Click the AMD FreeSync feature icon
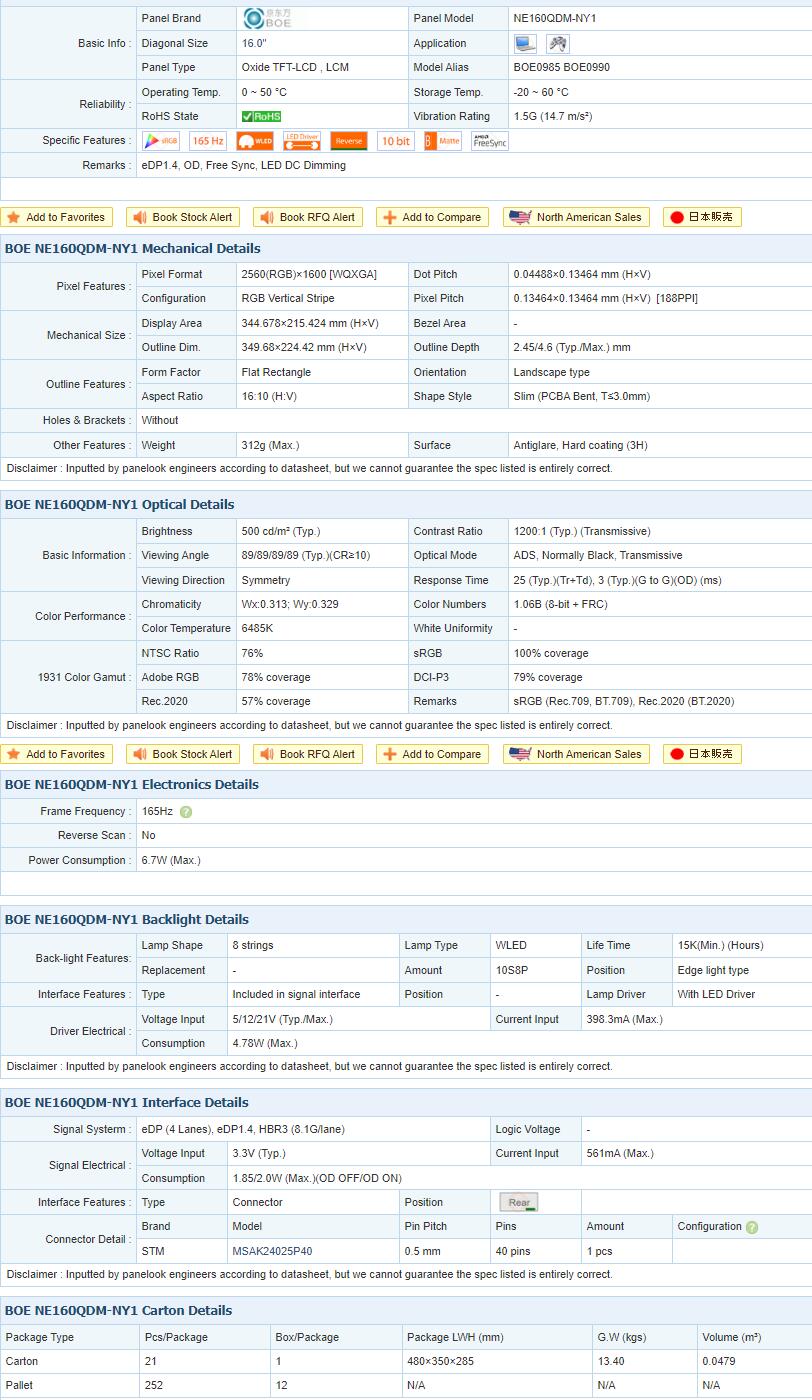812x1400 pixels. pyautogui.click(x=490, y=141)
